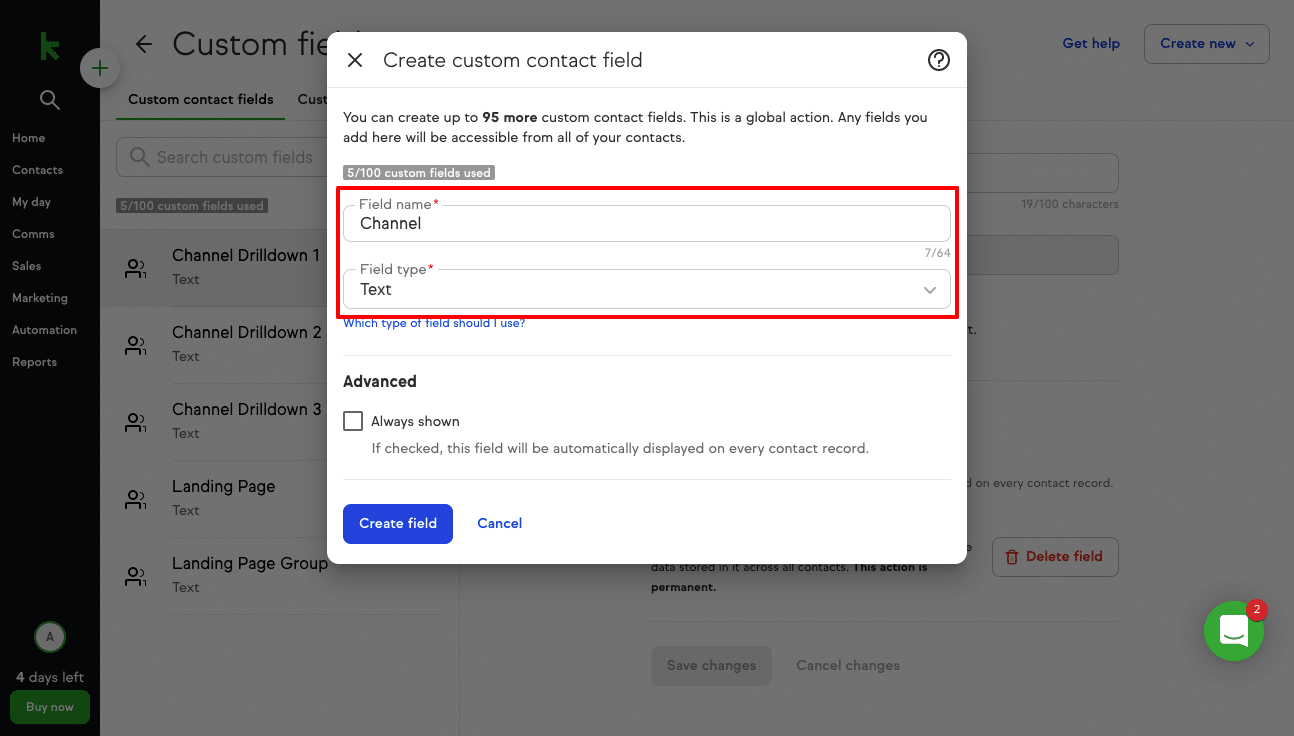Click the green plus add button
This screenshot has height=736, width=1294.
[100, 68]
